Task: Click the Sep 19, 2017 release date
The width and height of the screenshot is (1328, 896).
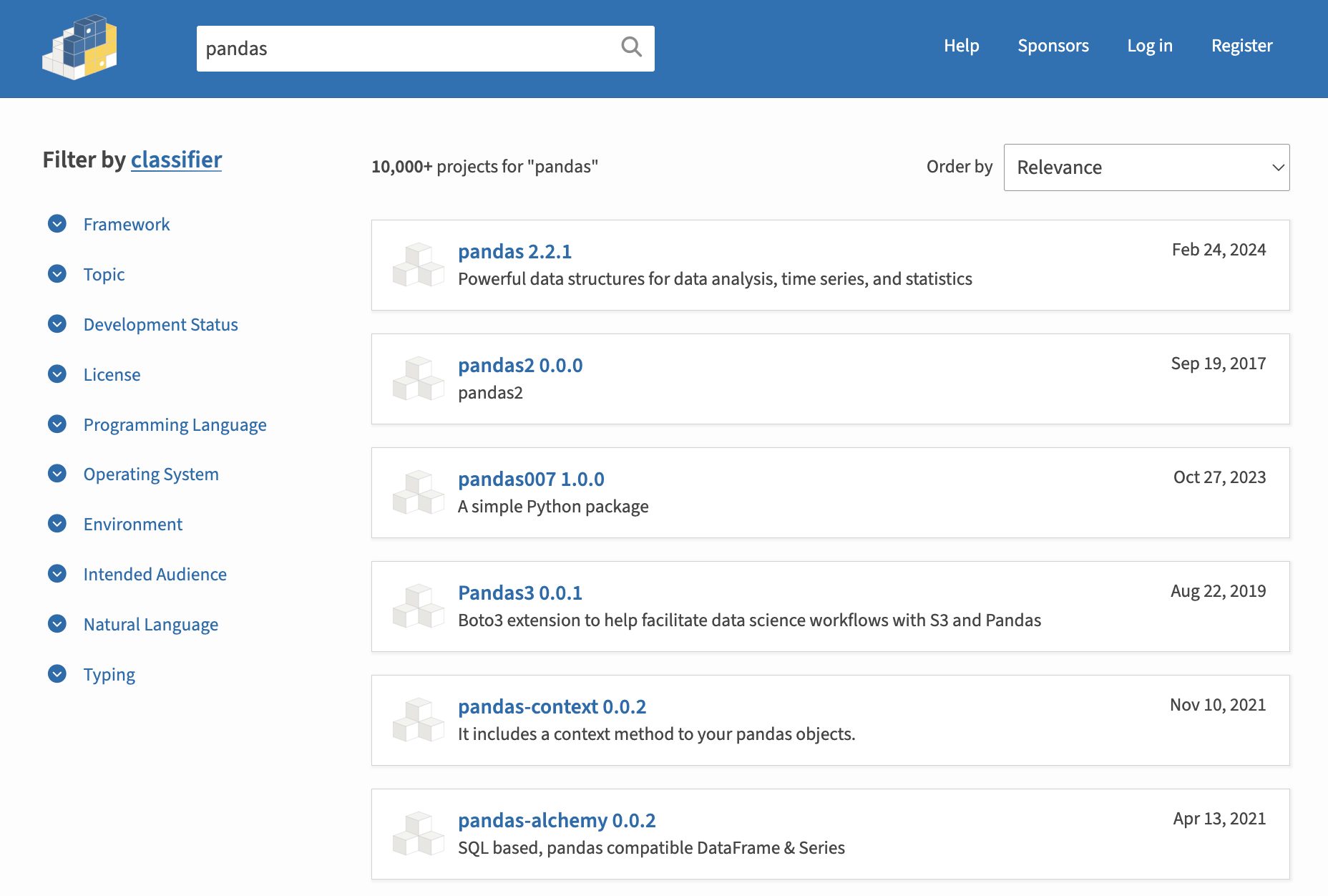Action: click(1219, 364)
